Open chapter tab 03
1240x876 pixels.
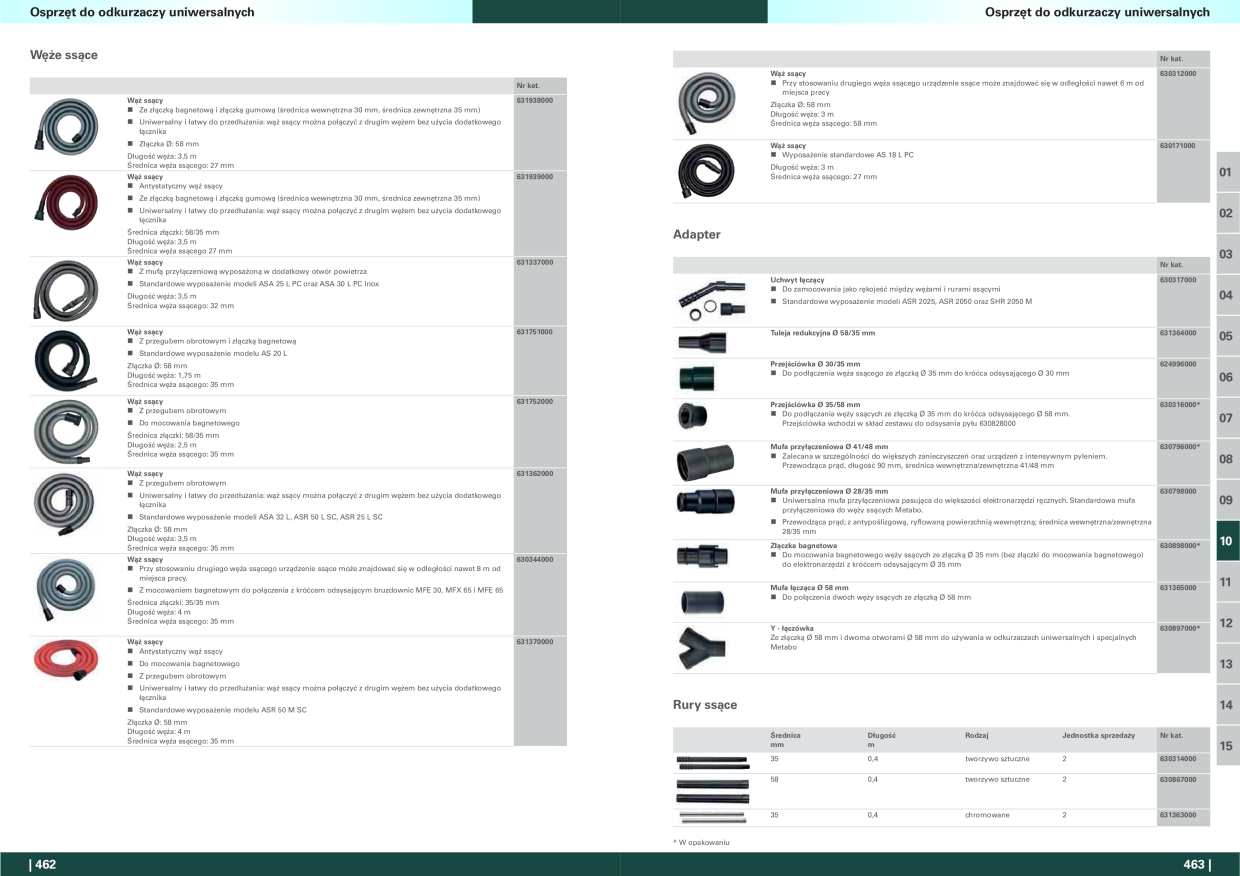[x=1226, y=254]
